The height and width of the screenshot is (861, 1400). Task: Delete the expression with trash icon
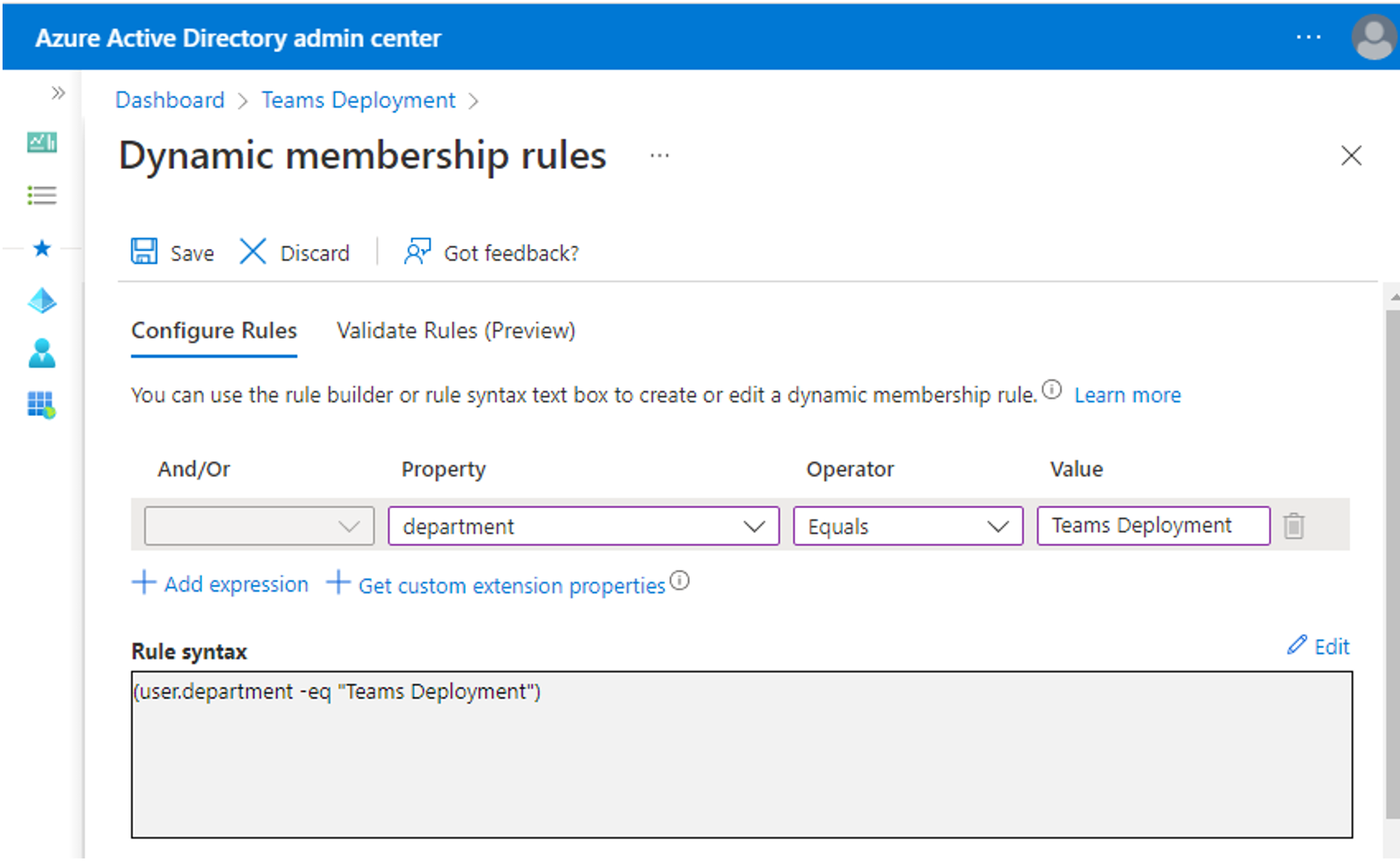click(1294, 526)
